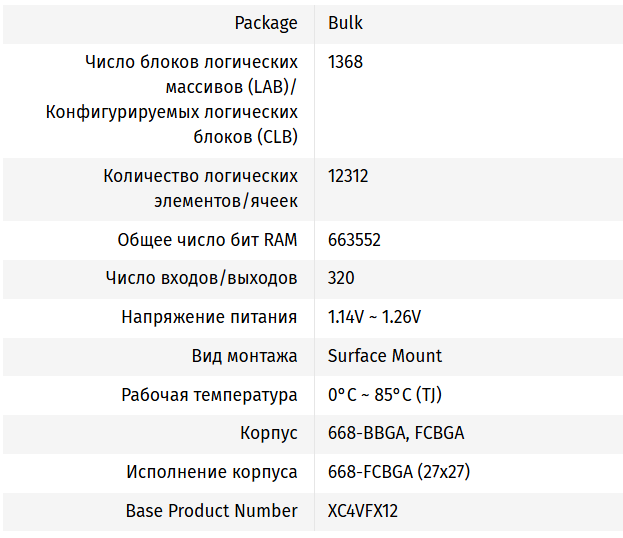Click the "Напряжение питания" label

pyautogui.click(x=209, y=317)
